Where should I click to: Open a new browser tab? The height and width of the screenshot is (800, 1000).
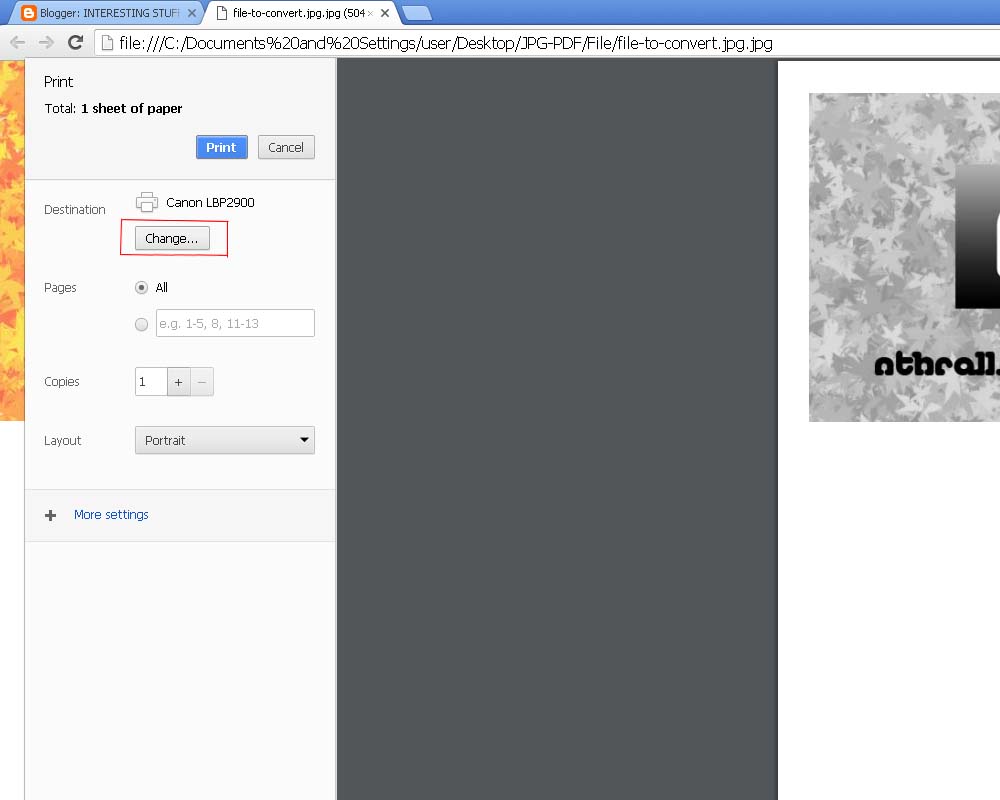coord(412,13)
